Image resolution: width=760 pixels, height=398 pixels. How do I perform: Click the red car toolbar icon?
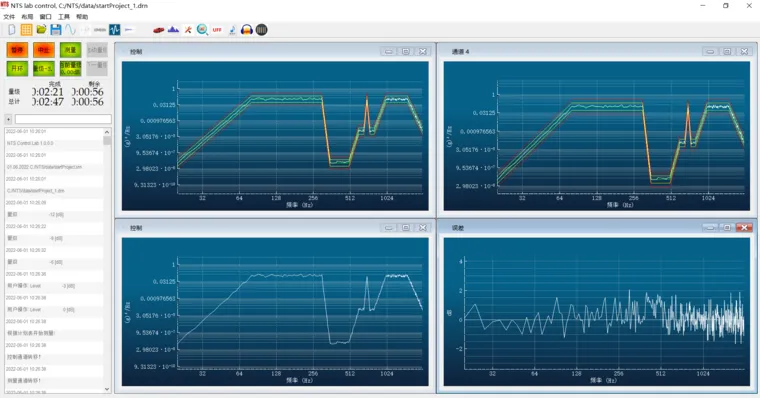pyautogui.click(x=158, y=30)
